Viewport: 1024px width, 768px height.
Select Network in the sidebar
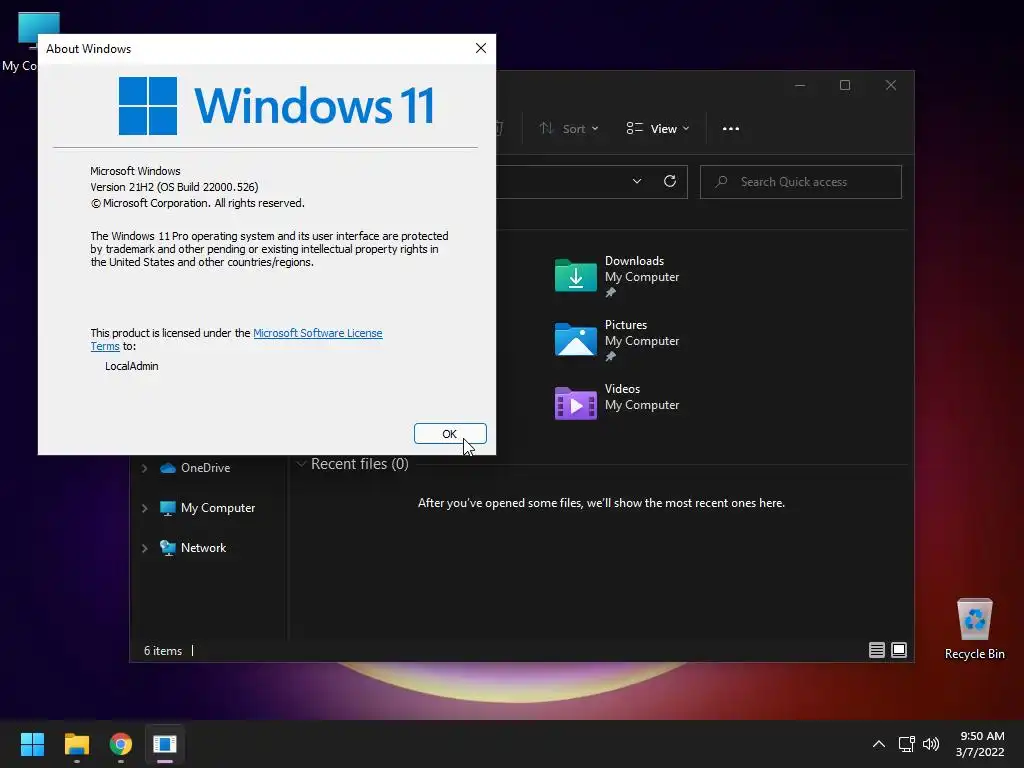[x=203, y=548]
